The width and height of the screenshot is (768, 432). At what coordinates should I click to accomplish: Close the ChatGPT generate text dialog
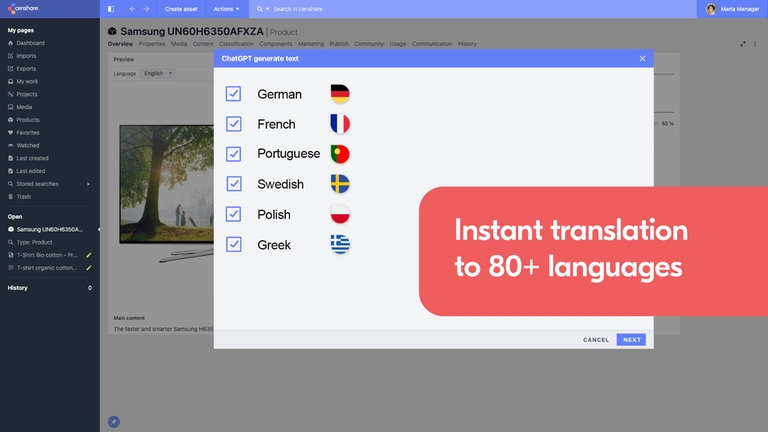[x=642, y=58]
